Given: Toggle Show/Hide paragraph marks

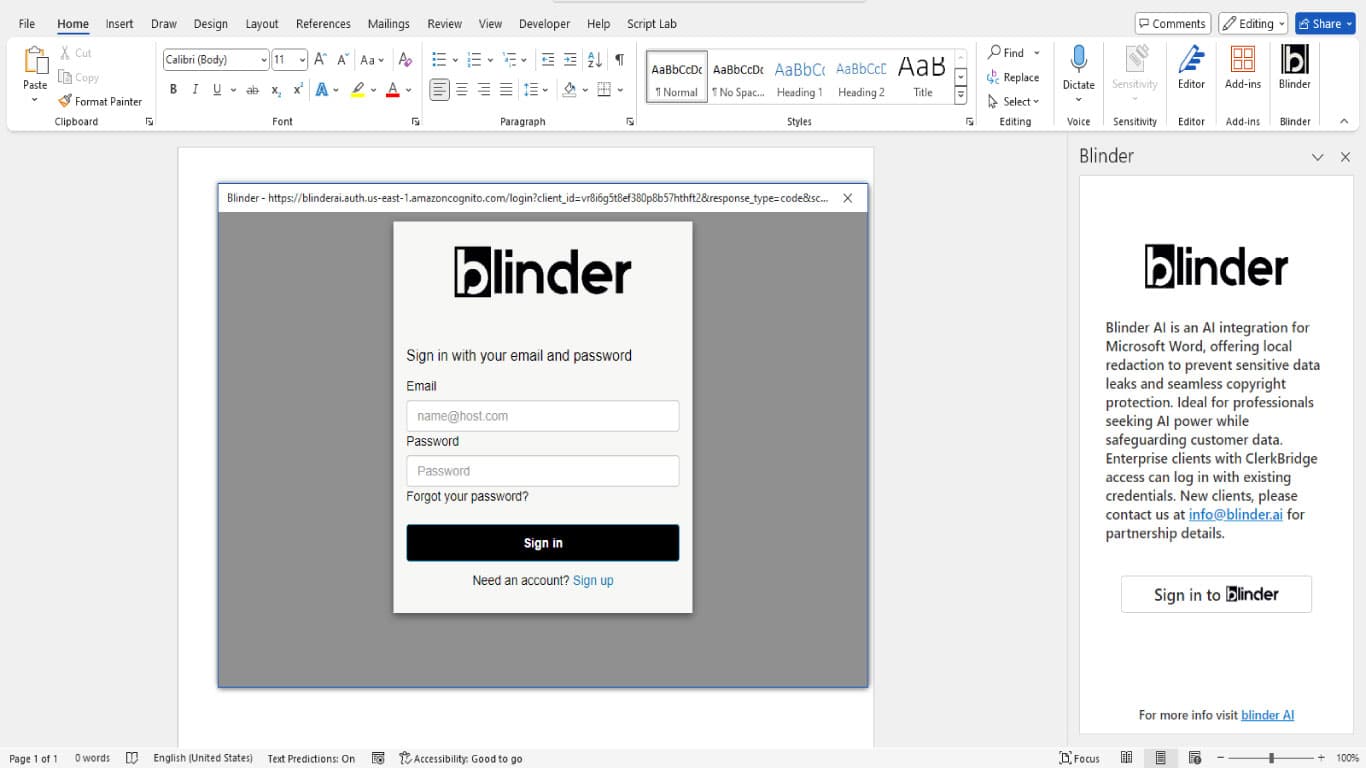Looking at the screenshot, I should coord(620,60).
